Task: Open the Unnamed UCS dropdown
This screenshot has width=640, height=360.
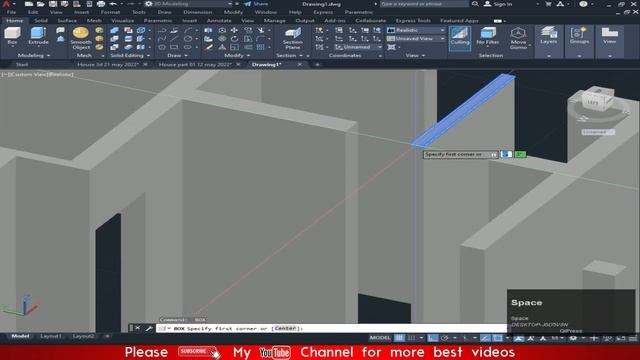Action: coord(358,47)
